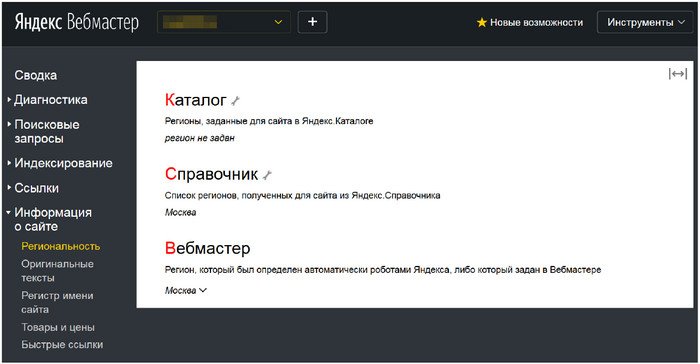Expand the Индексирование section
Viewport: 700px width, 364px height.
click(x=63, y=163)
